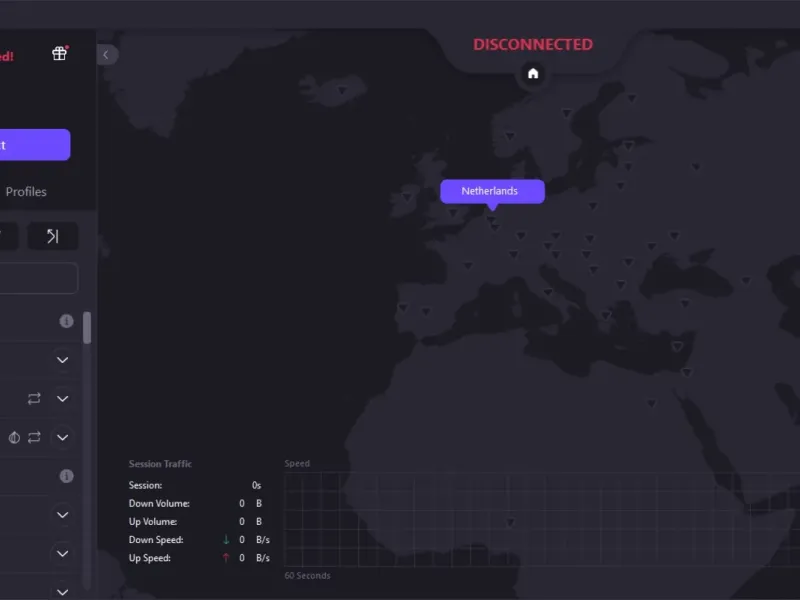Click the Up Speed: label

tap(149, 558)
